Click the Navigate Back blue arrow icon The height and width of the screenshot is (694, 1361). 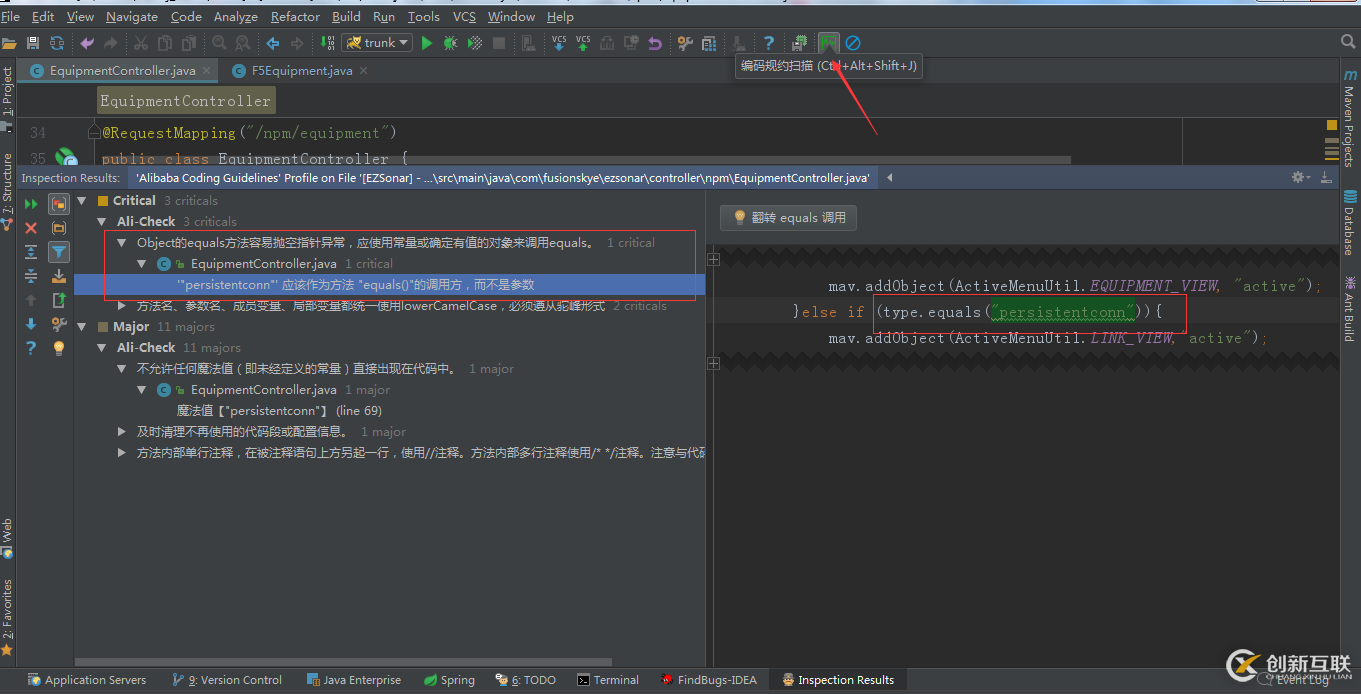coord(273,43)
